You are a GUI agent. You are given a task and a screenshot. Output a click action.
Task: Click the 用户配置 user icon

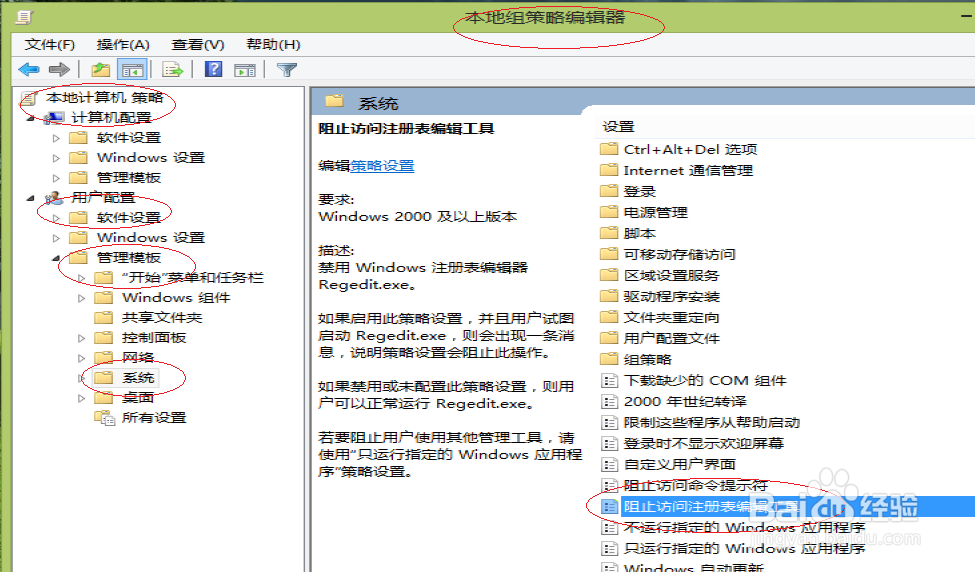[54, 198]
